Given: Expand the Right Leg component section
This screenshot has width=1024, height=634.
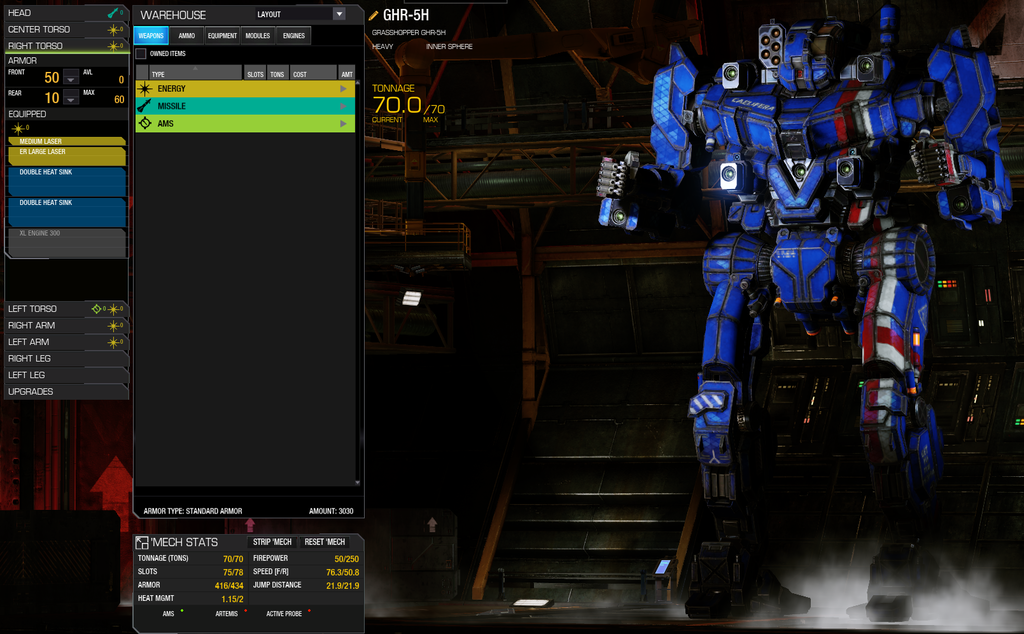Looking at the screenshot, I should [x=65, y=358].
